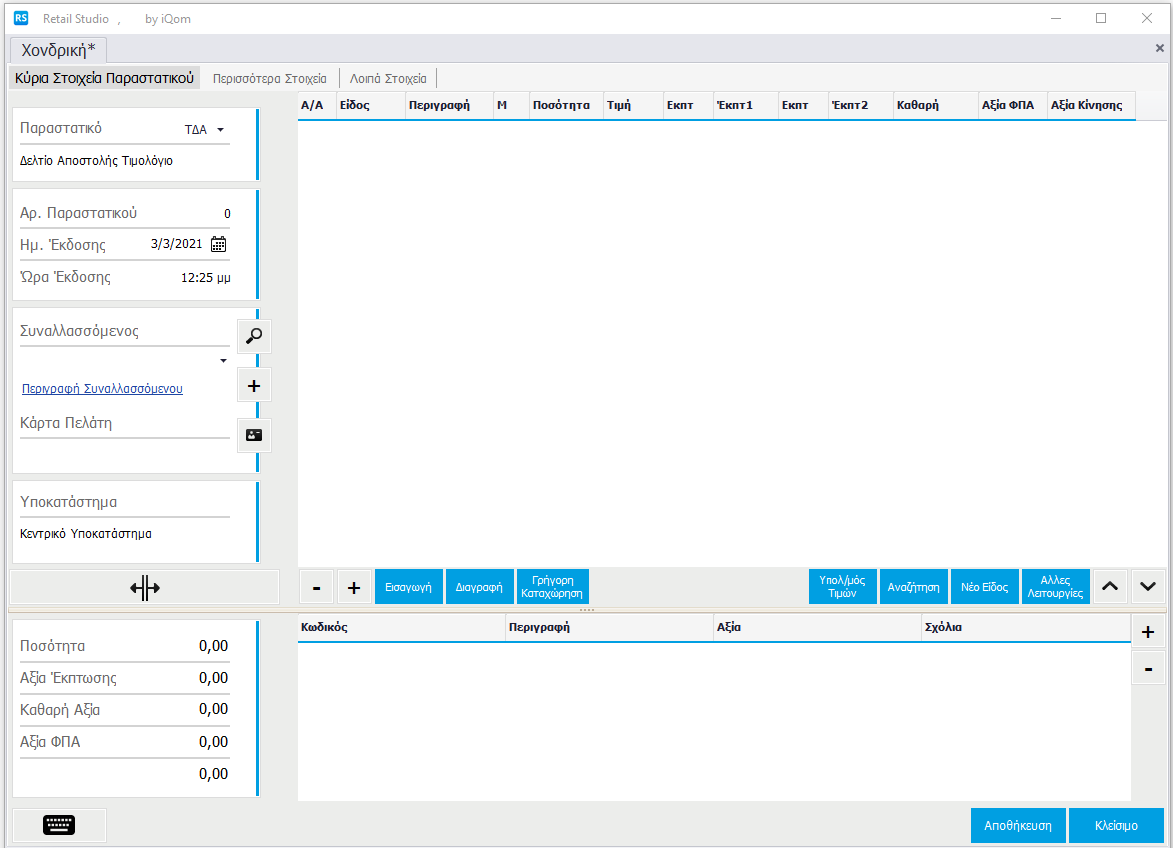Move selected row down with arrow
1173x848 pixels.
[1148, 587]
